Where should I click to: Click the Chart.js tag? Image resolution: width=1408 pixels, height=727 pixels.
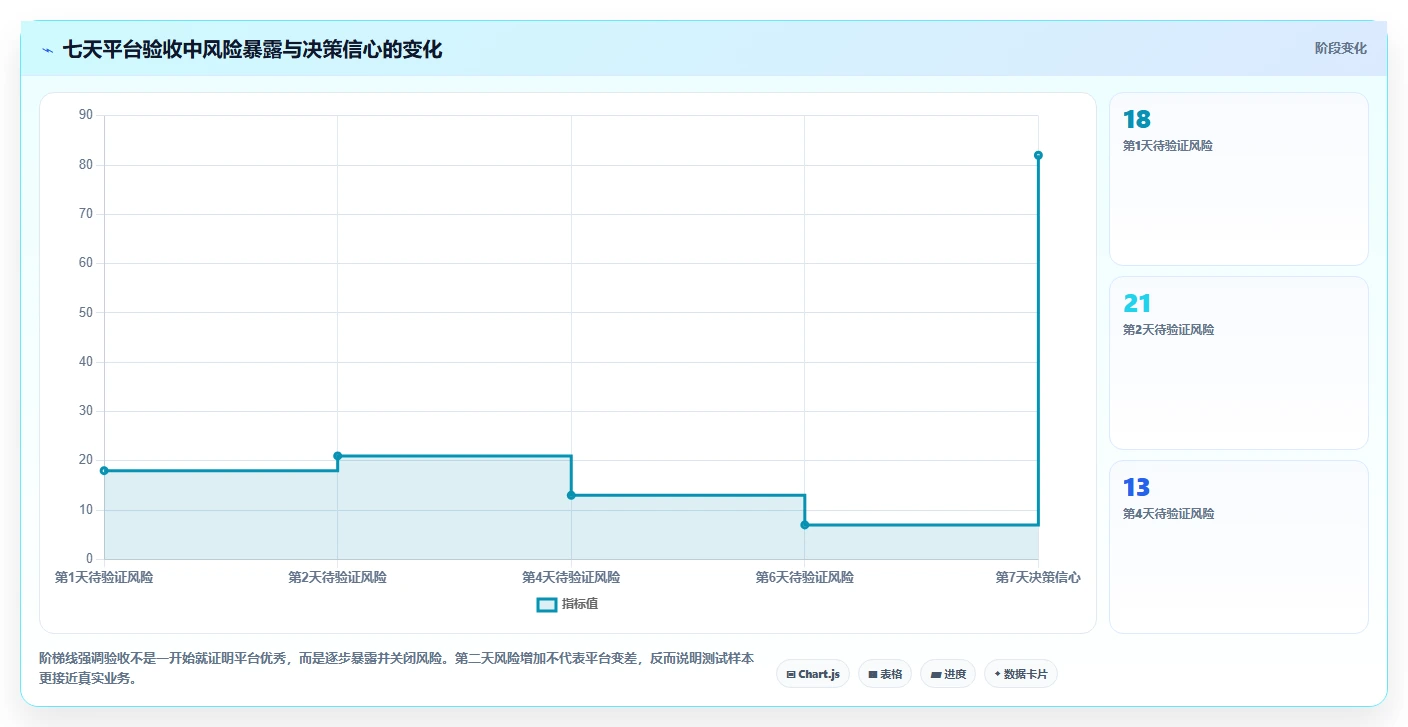pyautogui.click(x=813, y=674)
